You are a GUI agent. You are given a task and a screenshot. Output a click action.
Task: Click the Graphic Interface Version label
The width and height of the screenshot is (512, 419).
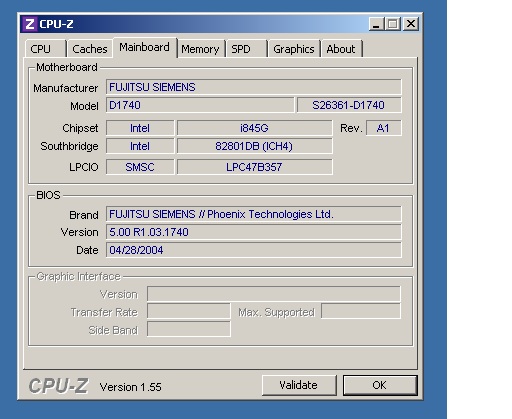click(119, 294)
